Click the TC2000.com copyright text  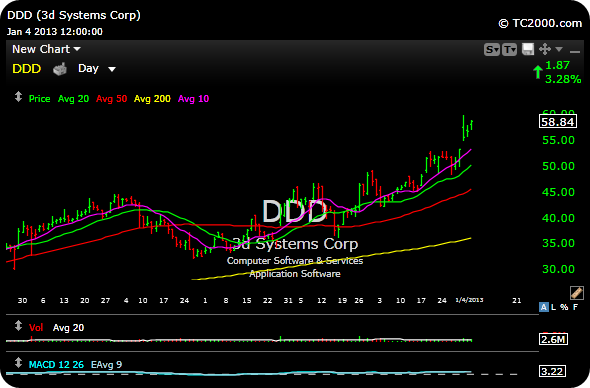540,24
